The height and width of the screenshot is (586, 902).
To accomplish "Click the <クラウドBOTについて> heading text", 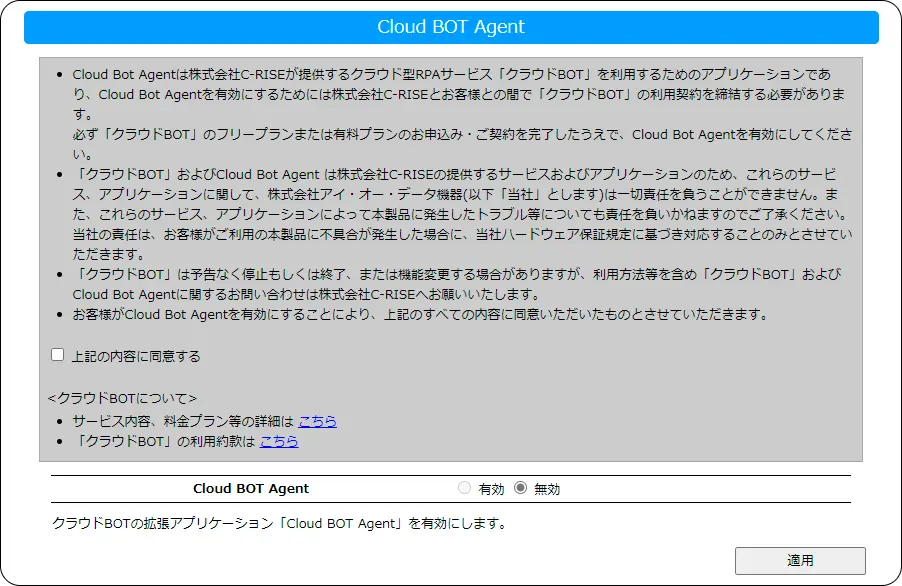I will (x=123, y=399).
